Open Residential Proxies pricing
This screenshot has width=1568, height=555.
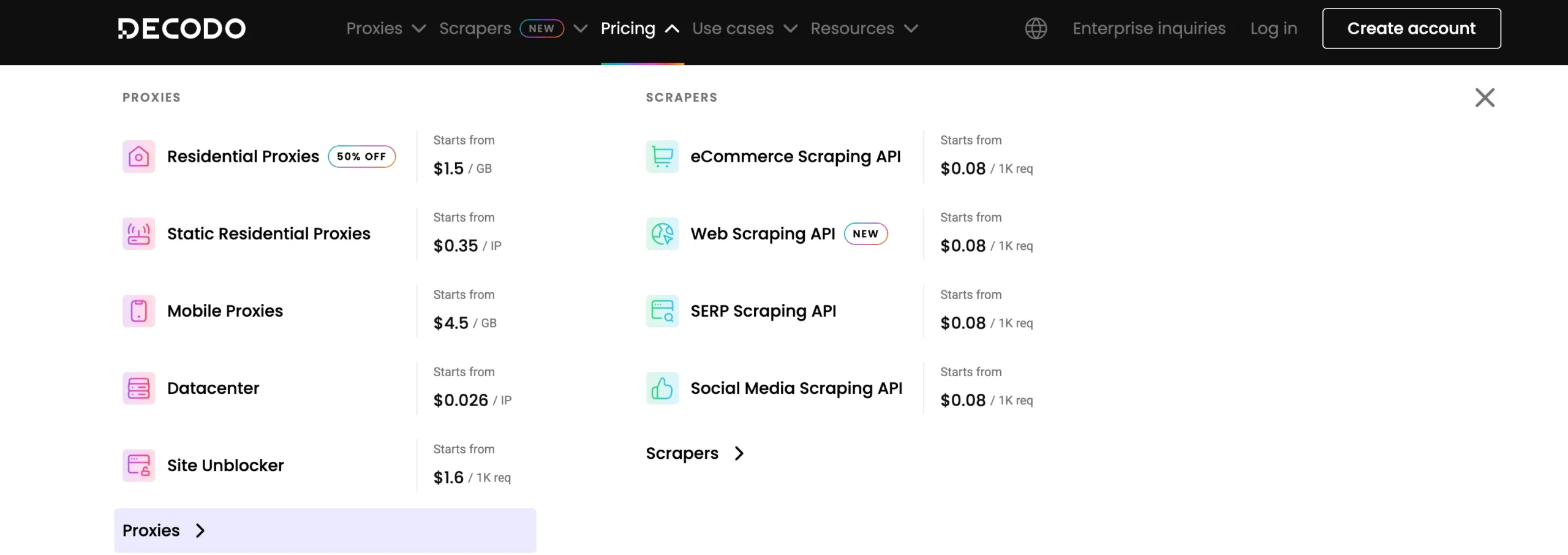pos(243,156)
